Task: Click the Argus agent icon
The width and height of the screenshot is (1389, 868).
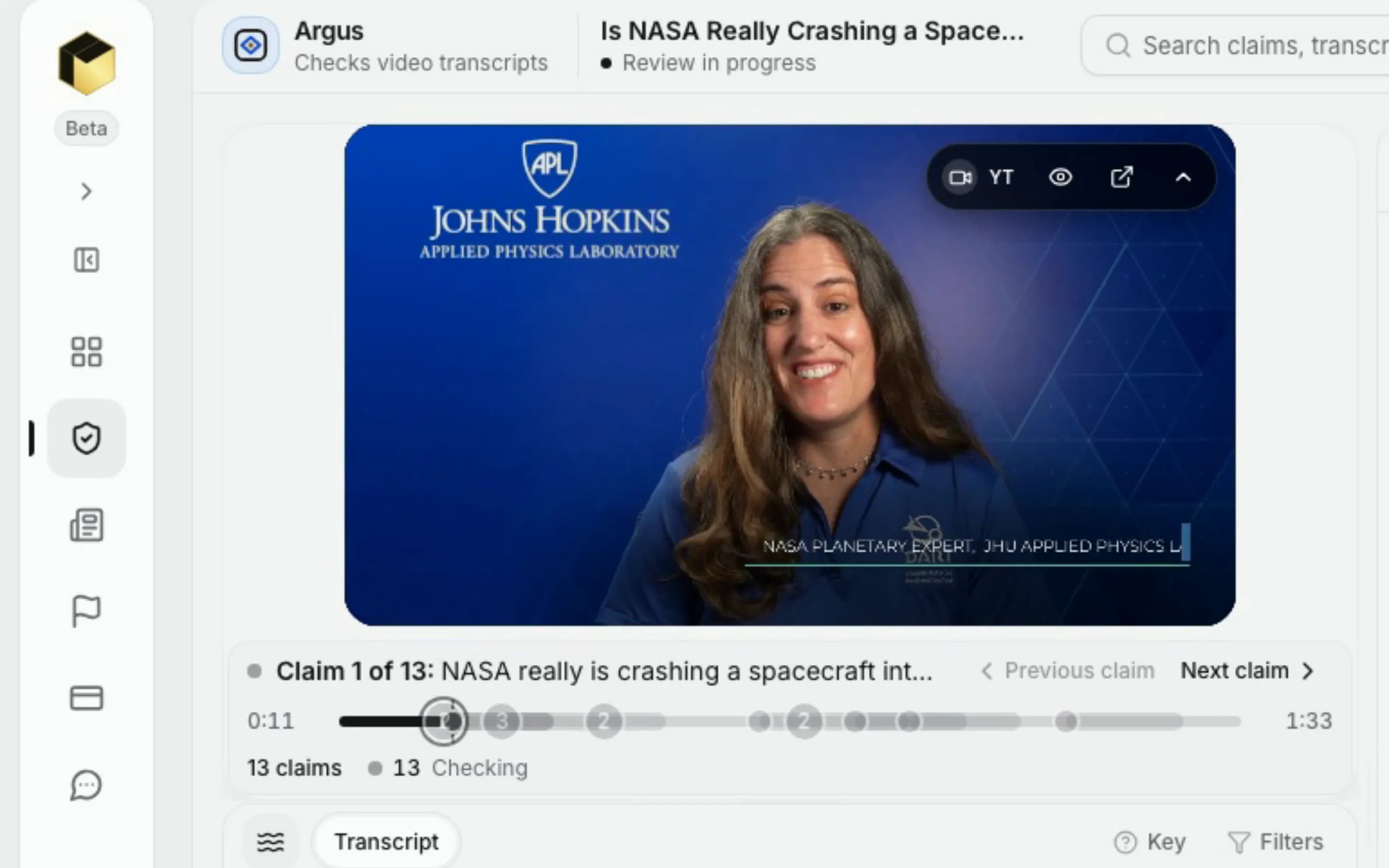Action: point(251,45)
